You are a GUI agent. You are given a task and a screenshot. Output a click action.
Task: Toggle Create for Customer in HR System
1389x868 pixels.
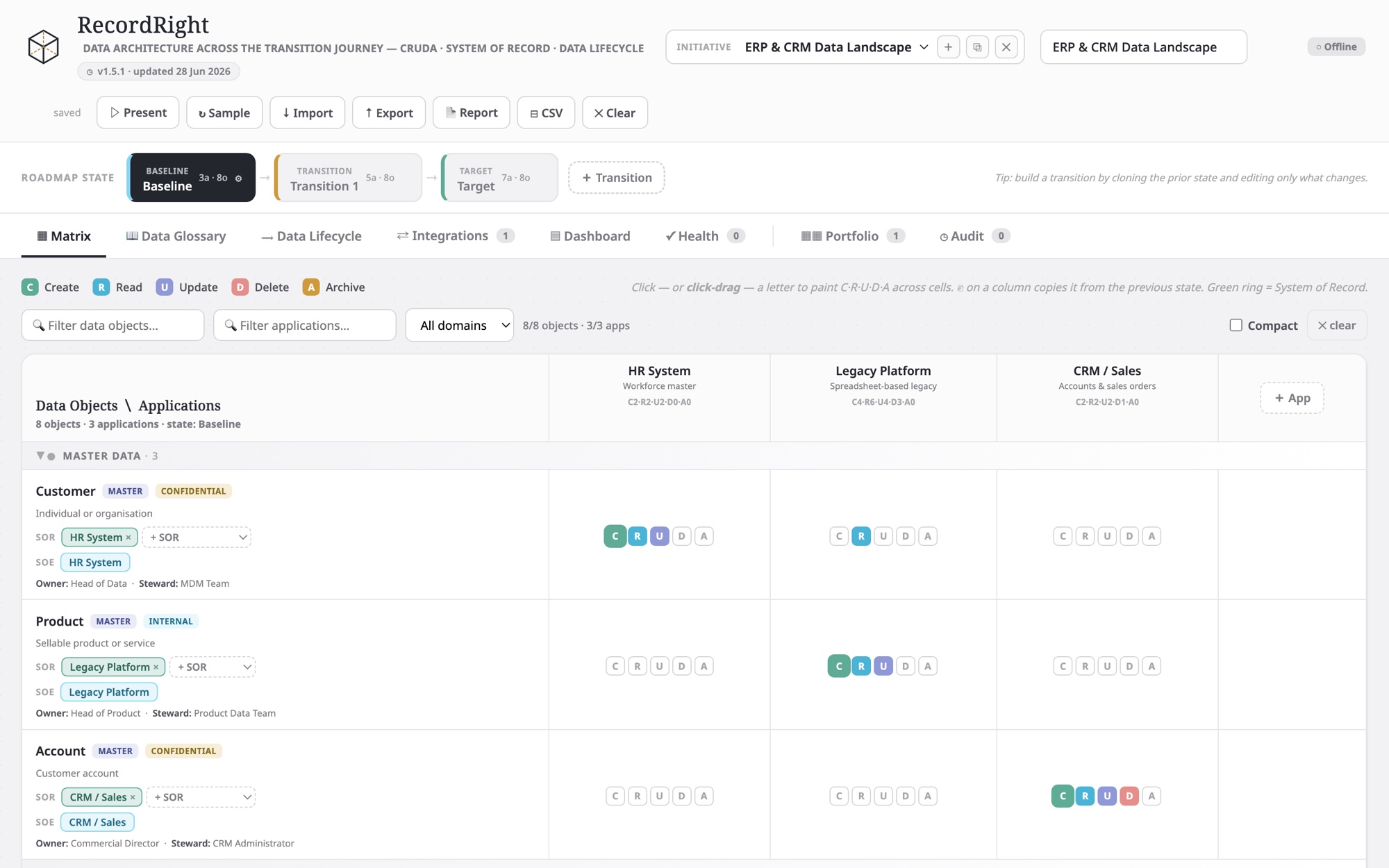tap(615, 536)
